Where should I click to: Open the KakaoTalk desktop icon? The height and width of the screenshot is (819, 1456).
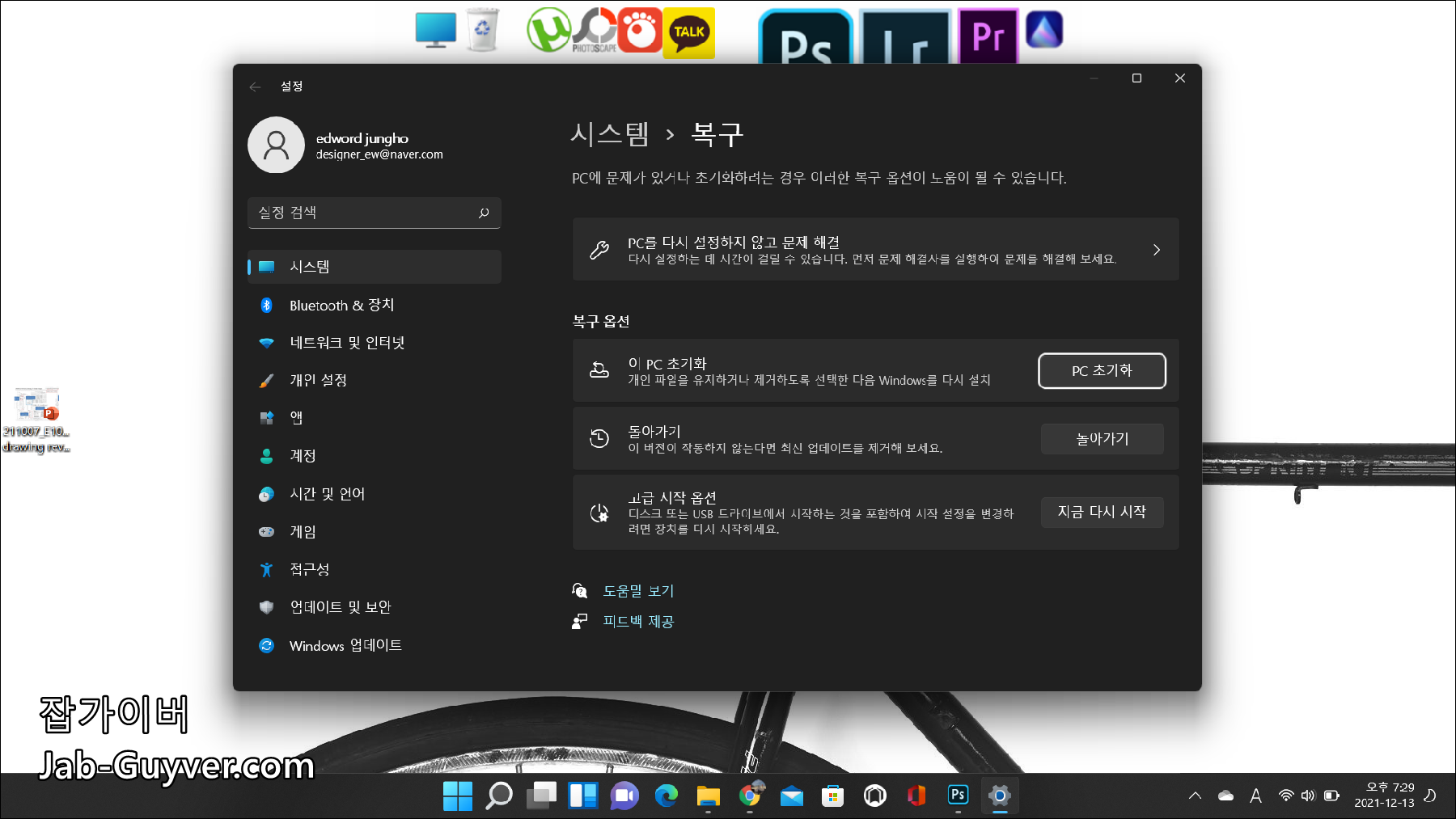click(689, 32)
